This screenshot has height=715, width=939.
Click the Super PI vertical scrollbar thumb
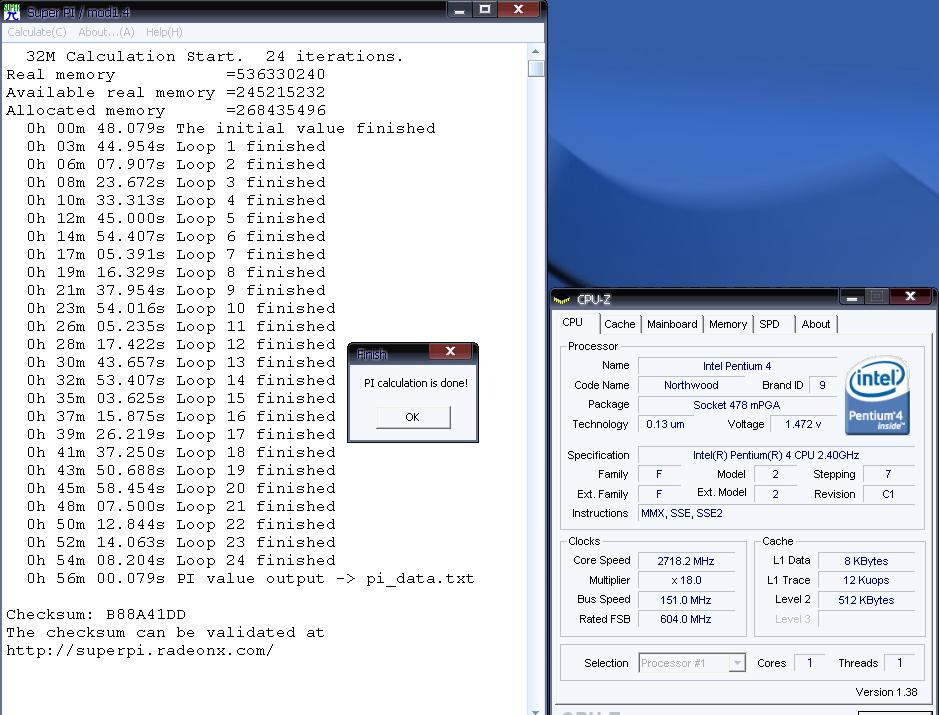click(x=535, y=69)
